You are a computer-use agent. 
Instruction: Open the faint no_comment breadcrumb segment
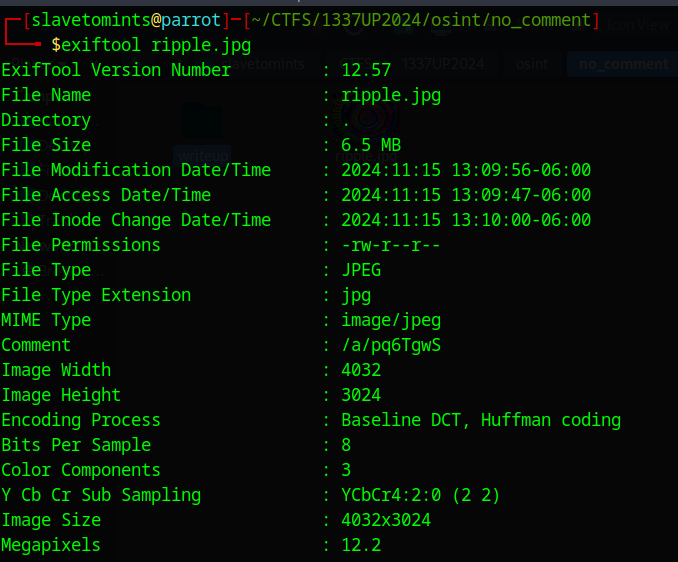click(623, 64)
